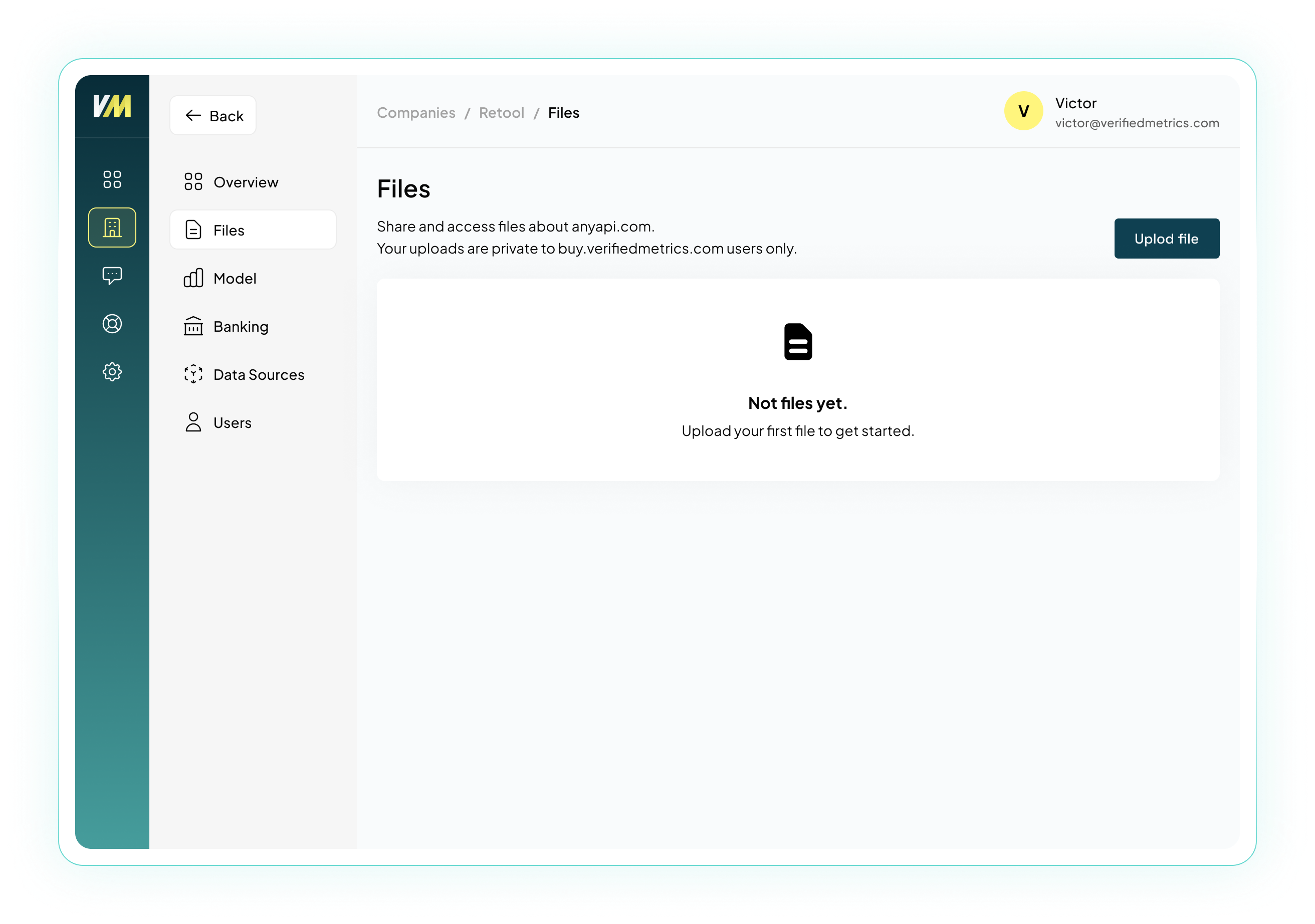Image resolution: width=1315 pixels, height=924 pixels.
Task: Open Retool breadcrumb link
Action: tap(501, 113)
